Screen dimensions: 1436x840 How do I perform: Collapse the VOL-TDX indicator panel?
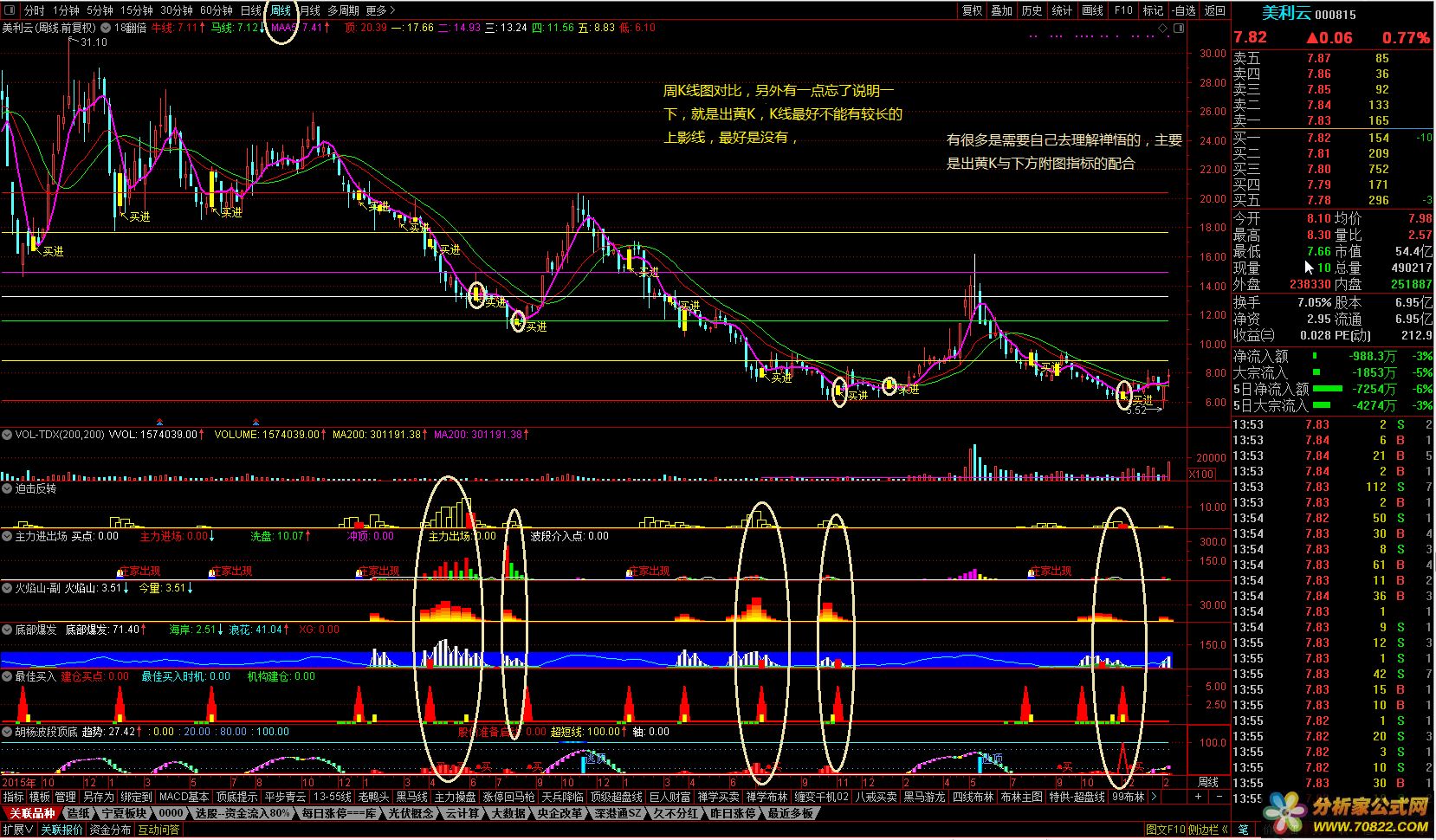tap(7, 435)
